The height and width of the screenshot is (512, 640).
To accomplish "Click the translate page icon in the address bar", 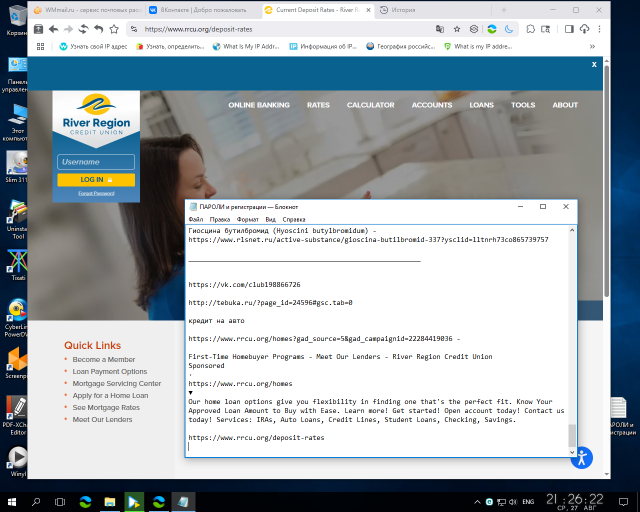I will coord(440,29).
